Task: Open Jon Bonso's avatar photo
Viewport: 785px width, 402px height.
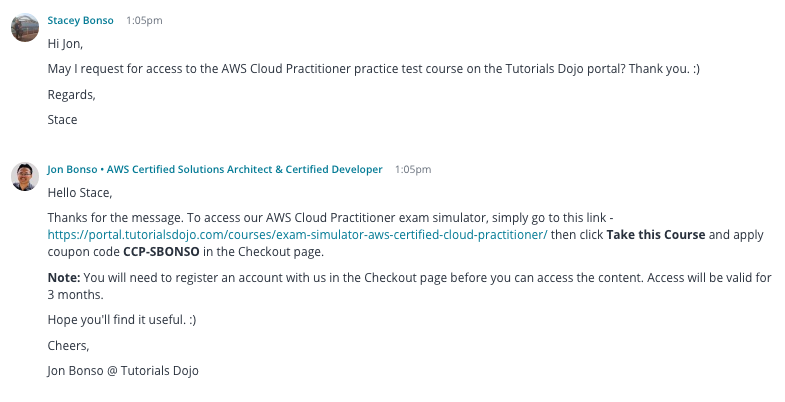Action: point(25,176)
